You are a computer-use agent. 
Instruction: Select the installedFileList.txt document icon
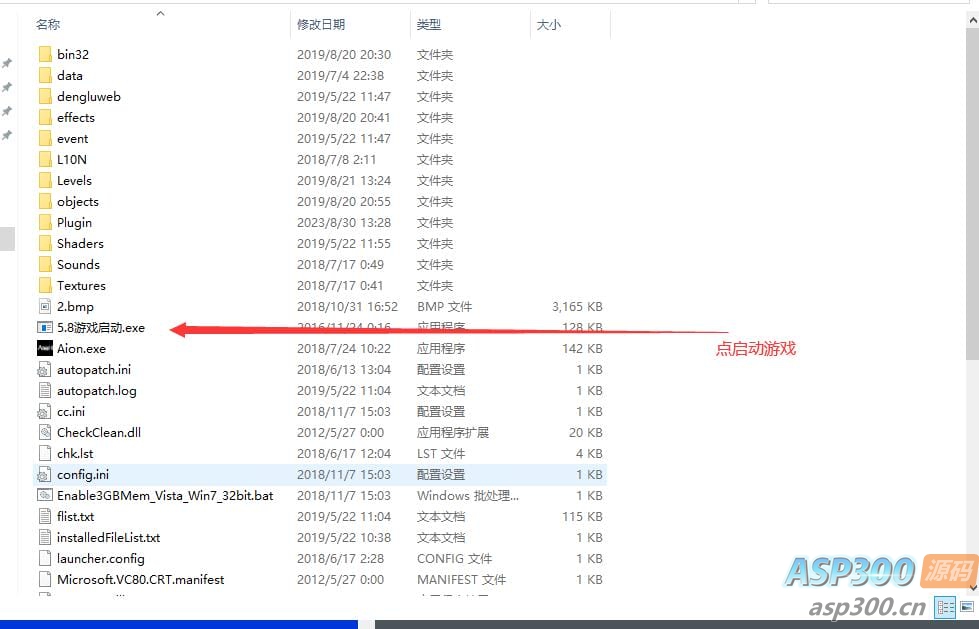45,537
